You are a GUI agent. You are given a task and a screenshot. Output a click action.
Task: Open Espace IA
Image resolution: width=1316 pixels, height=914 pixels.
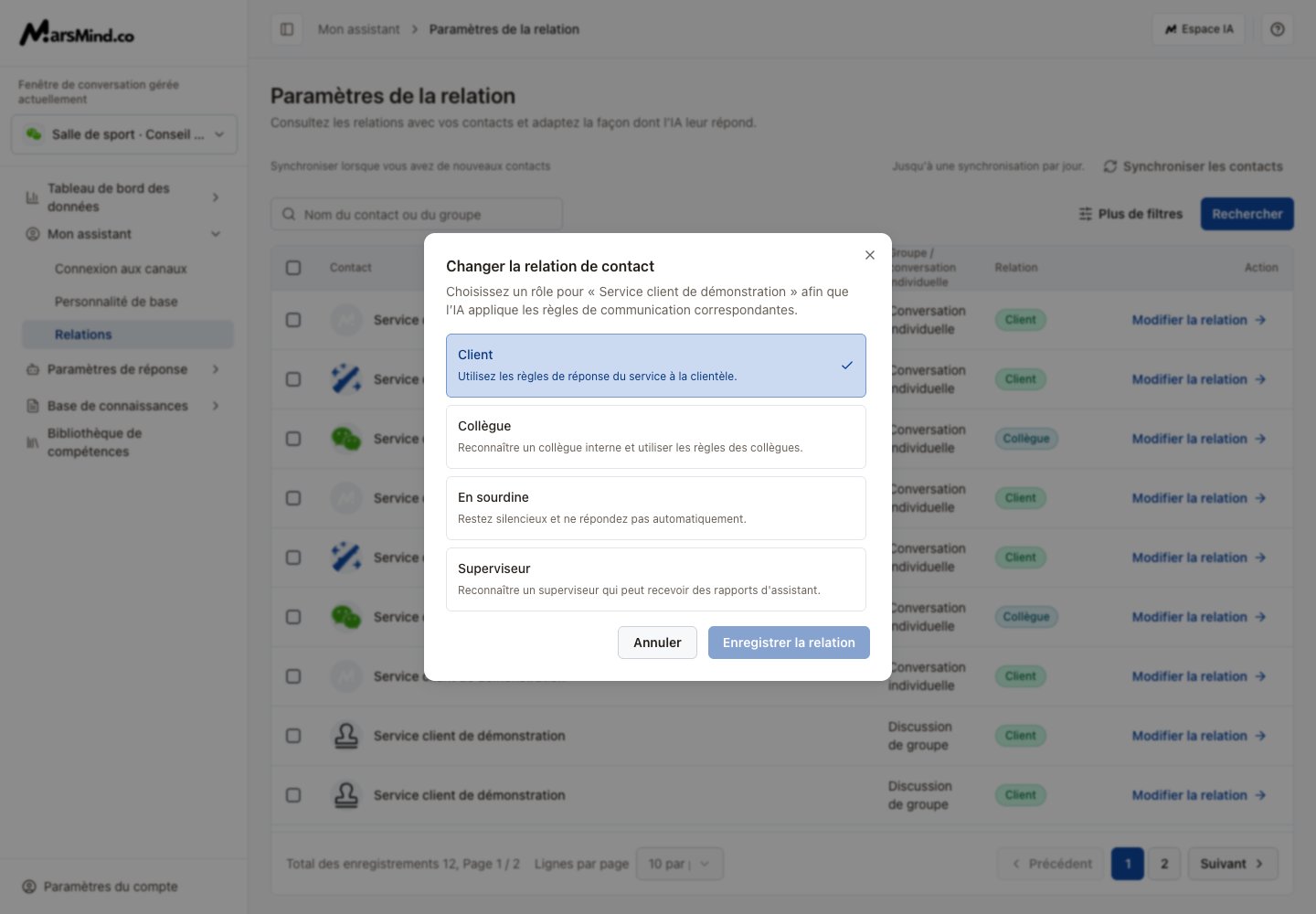pos(1199,29)
